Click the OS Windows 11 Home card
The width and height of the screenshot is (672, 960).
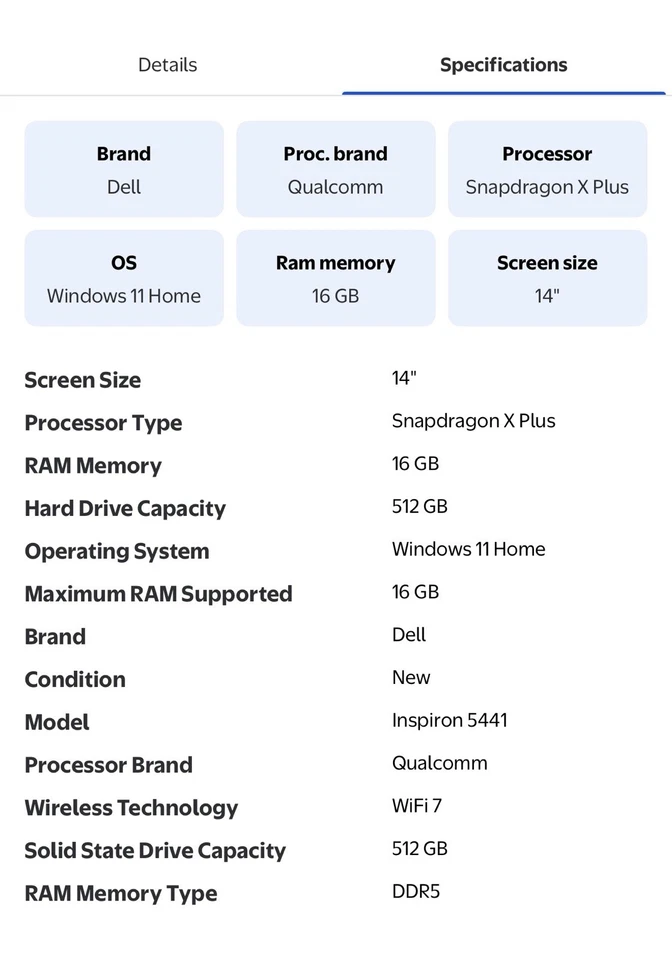(x=123, y=277)
